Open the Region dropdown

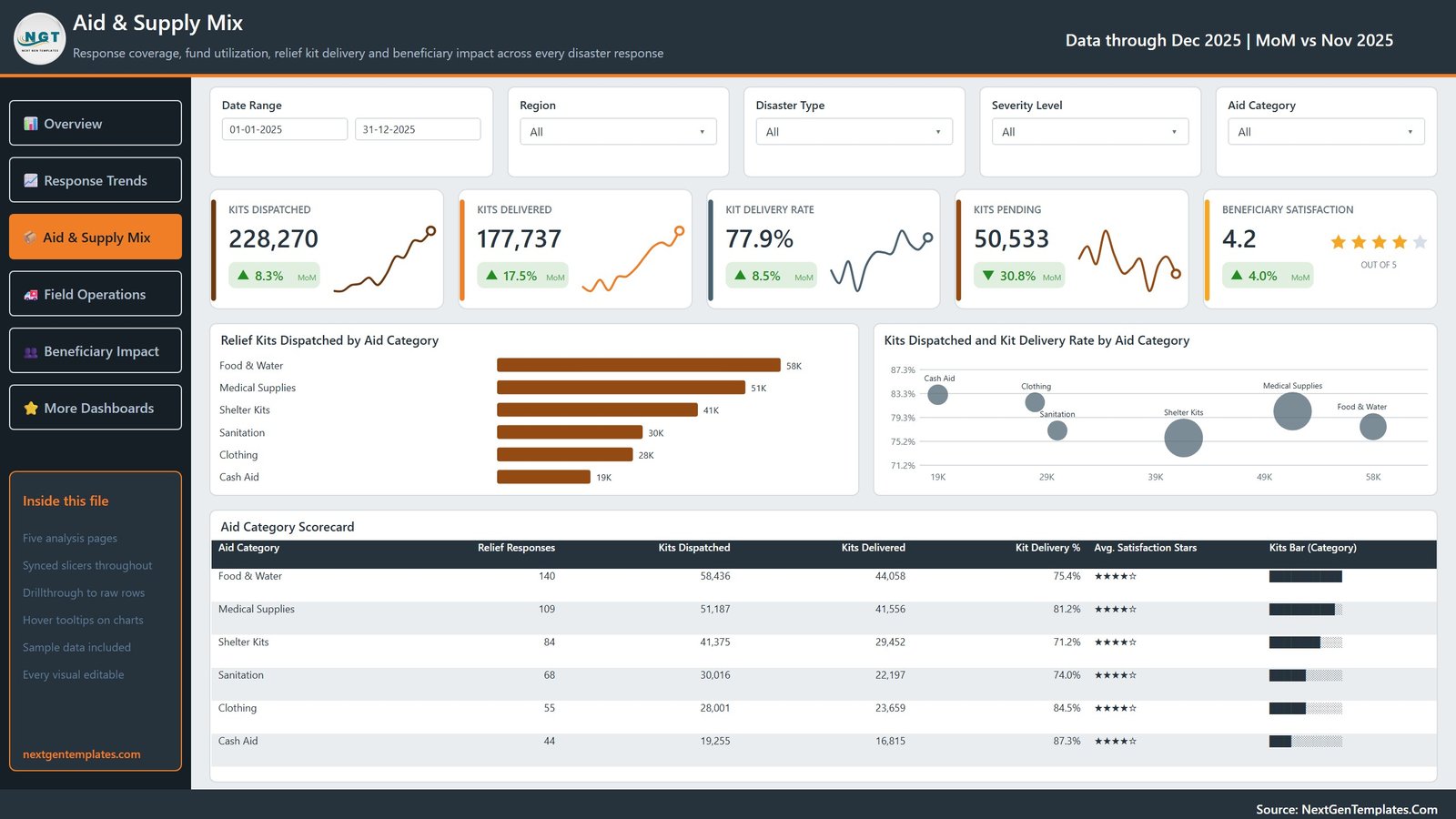[618, 132]
